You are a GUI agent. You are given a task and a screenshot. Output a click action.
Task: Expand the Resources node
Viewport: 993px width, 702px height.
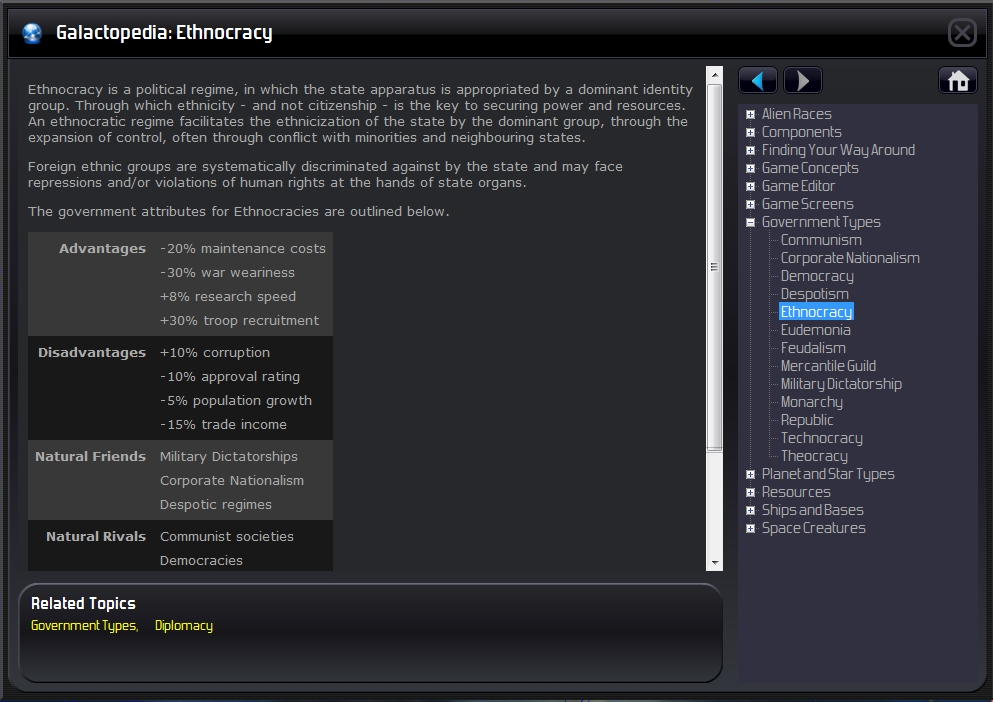(x=750, y=492)
